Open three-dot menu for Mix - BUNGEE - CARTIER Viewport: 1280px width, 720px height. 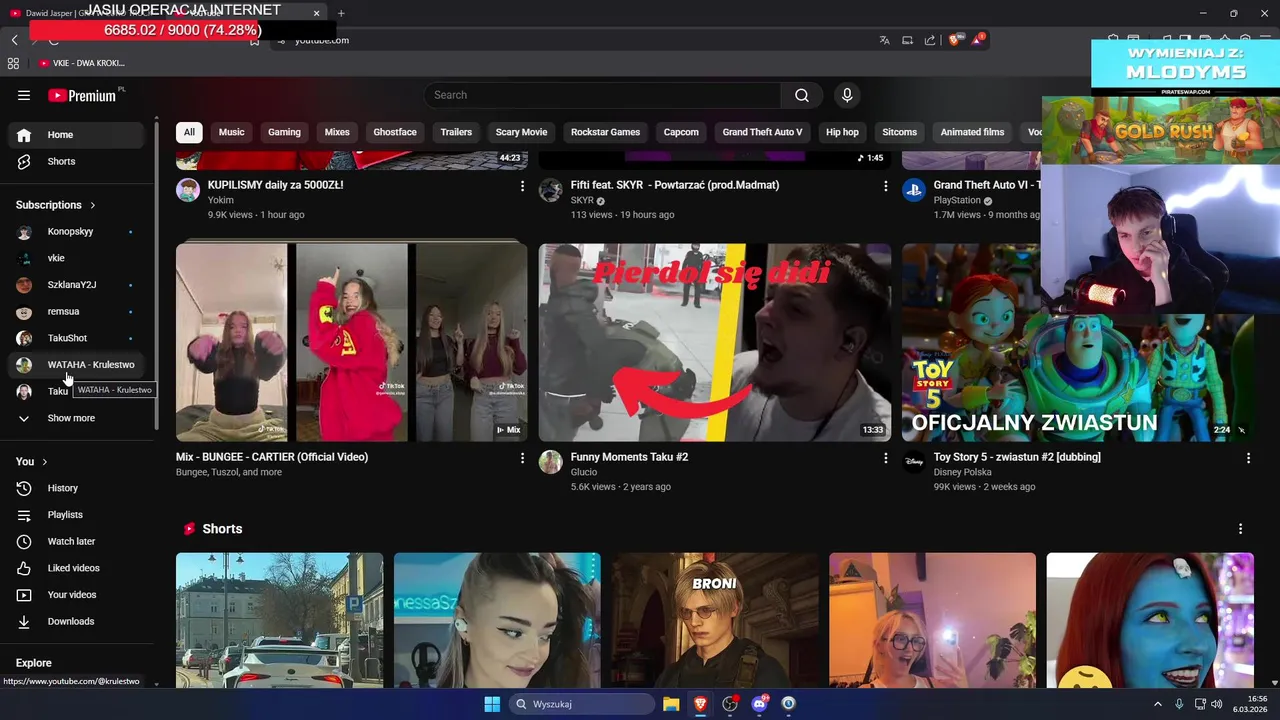tap(522, 458)
